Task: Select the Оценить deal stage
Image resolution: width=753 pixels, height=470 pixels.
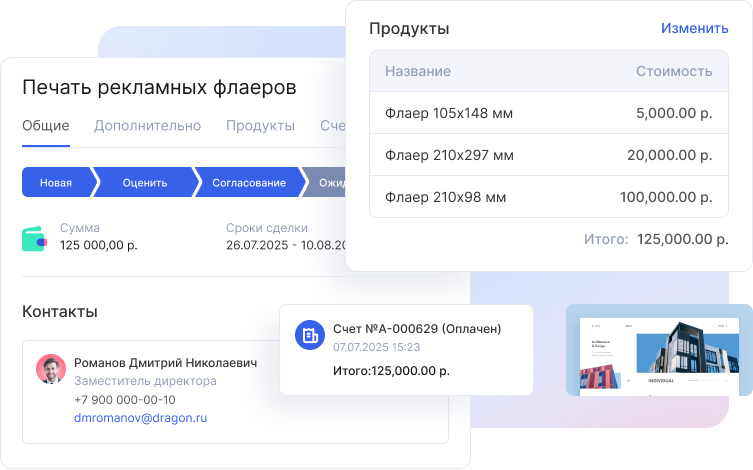Action: [x=144, y=183]
